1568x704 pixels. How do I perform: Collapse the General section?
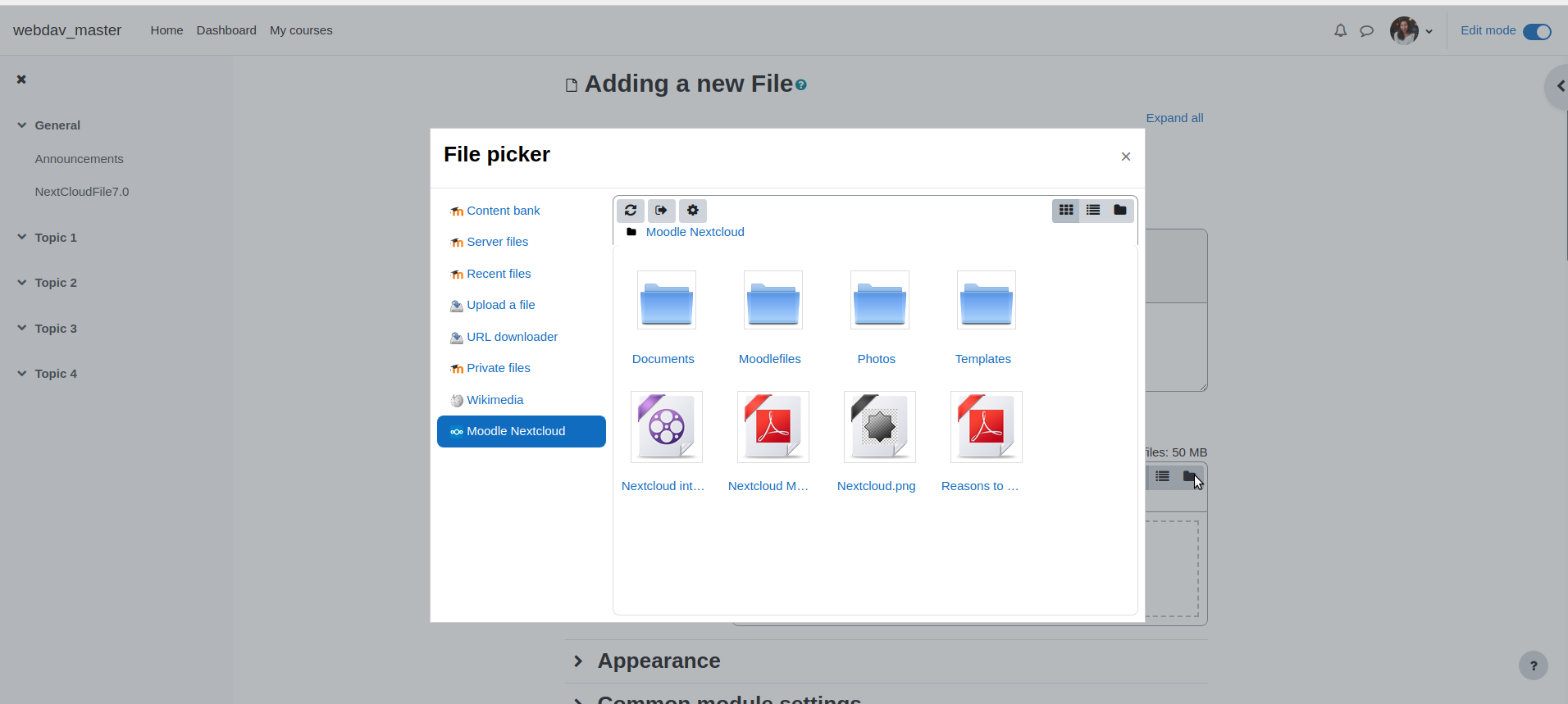pos(22,125)
